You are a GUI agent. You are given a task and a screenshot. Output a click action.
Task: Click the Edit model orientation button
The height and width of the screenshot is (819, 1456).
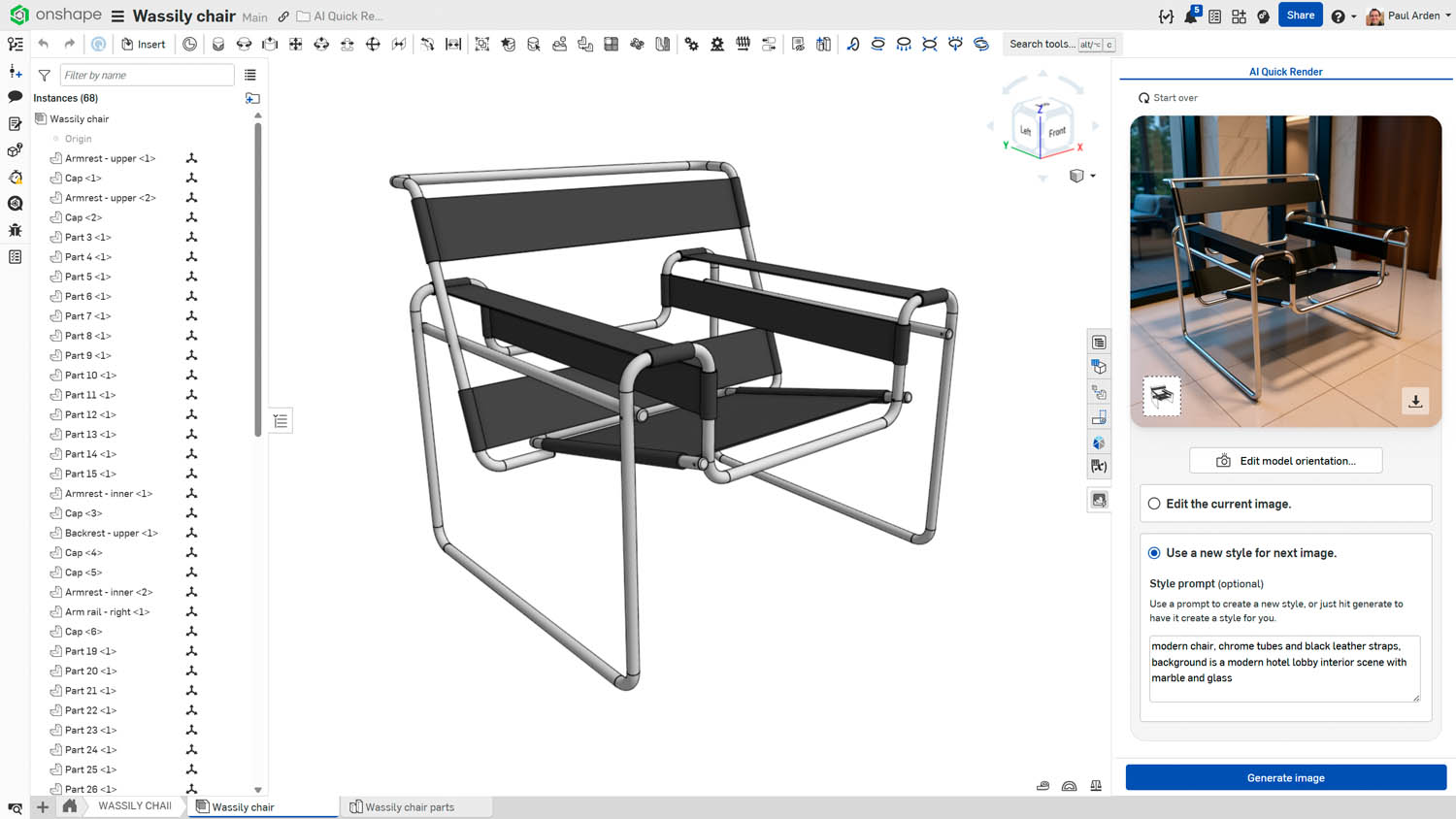pyautogui.click(x=1285, y=461)
